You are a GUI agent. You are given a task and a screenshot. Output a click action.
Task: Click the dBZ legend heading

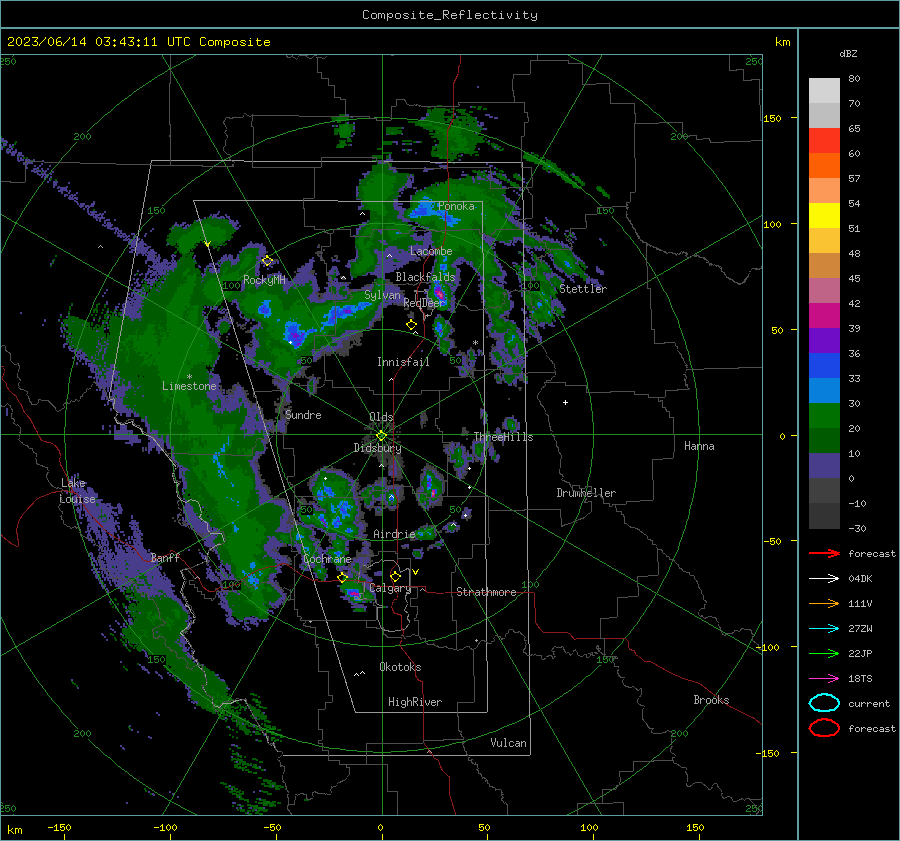[x=848, y=53]
